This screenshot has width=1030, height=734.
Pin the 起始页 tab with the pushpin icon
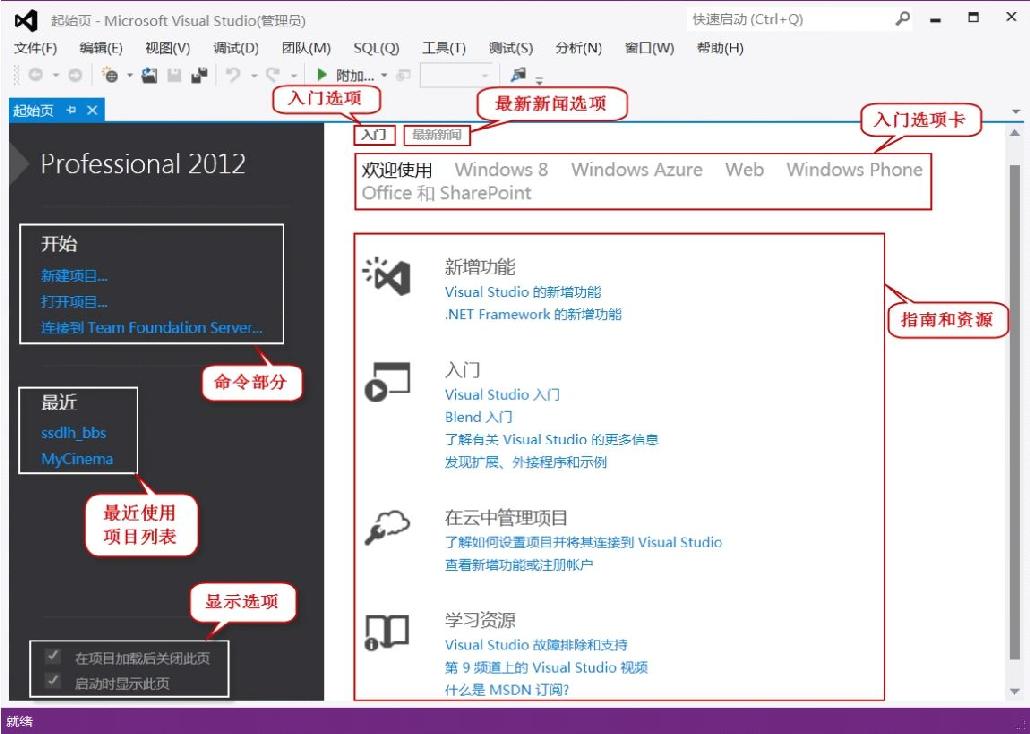pos(72,110)
